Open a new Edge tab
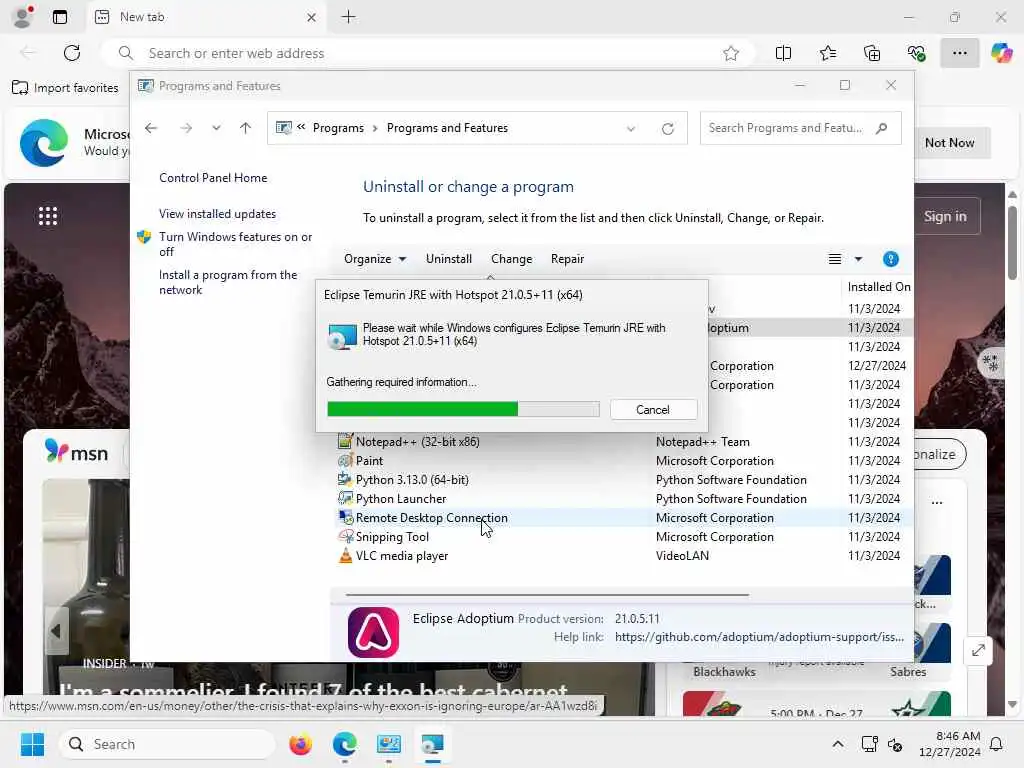1024x768 pixels. click(349, 17)
